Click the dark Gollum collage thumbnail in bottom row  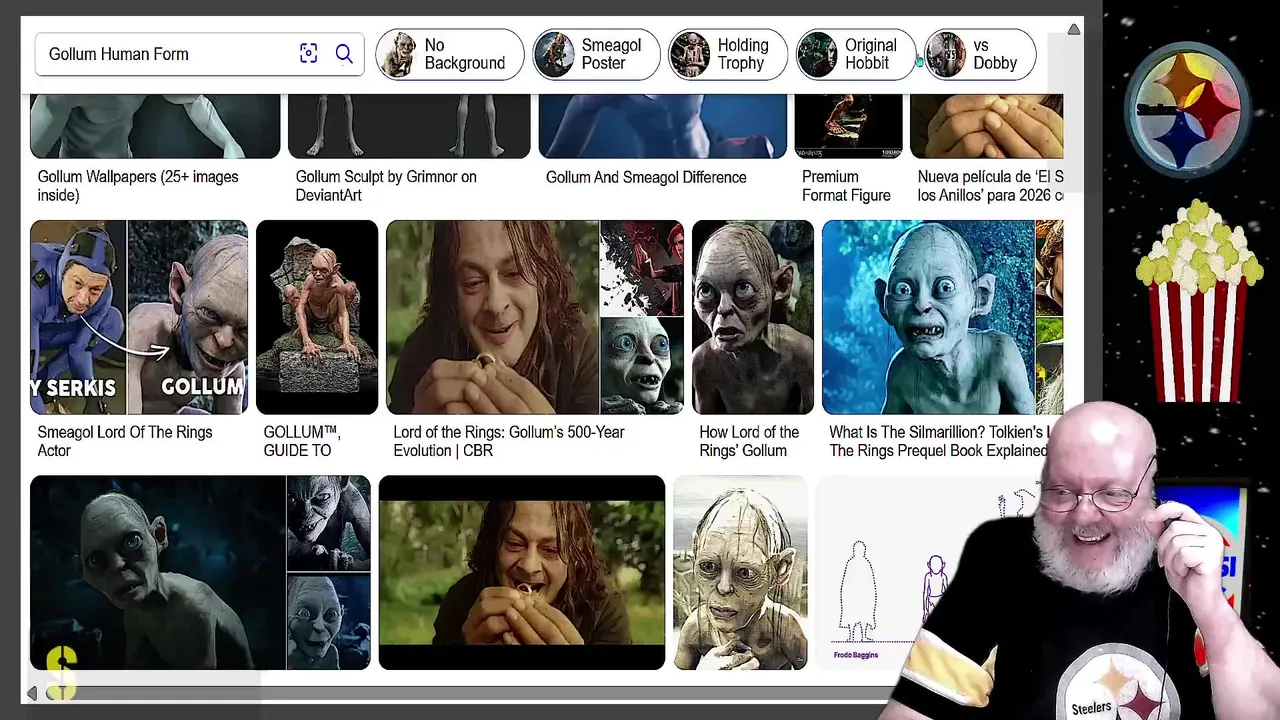200,572
